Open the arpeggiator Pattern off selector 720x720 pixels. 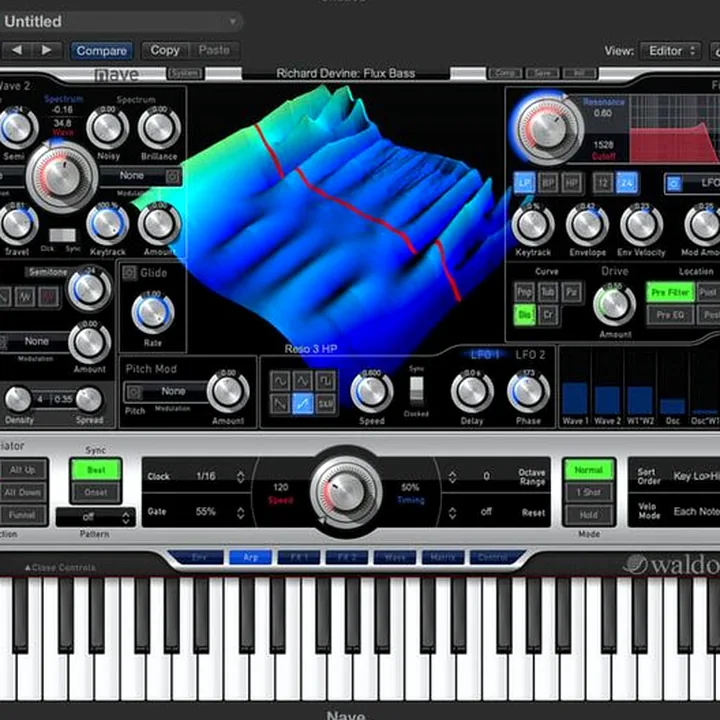click(x=96, y=517)
